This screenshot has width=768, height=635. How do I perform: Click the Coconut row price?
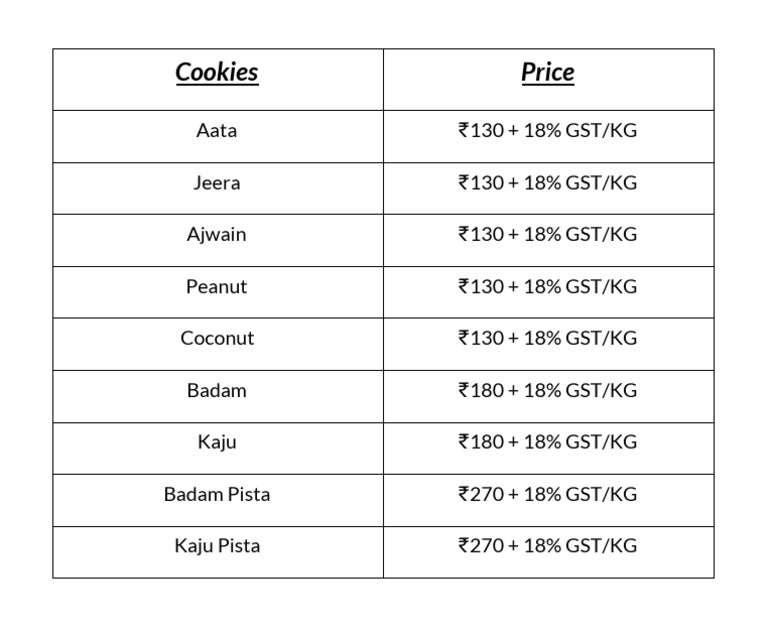(547, 339)
